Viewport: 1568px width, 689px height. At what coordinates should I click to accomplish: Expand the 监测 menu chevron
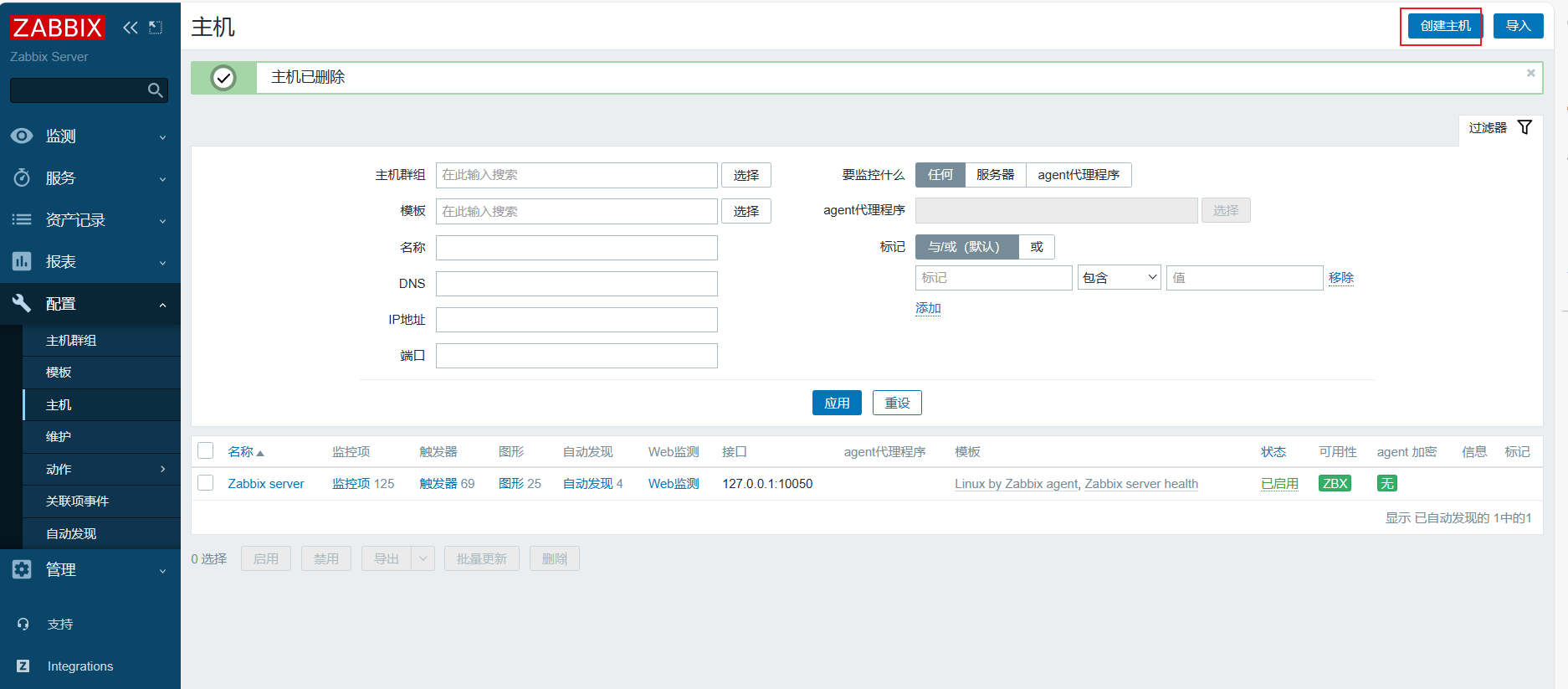pyautogui.click(x=163, y=137)
